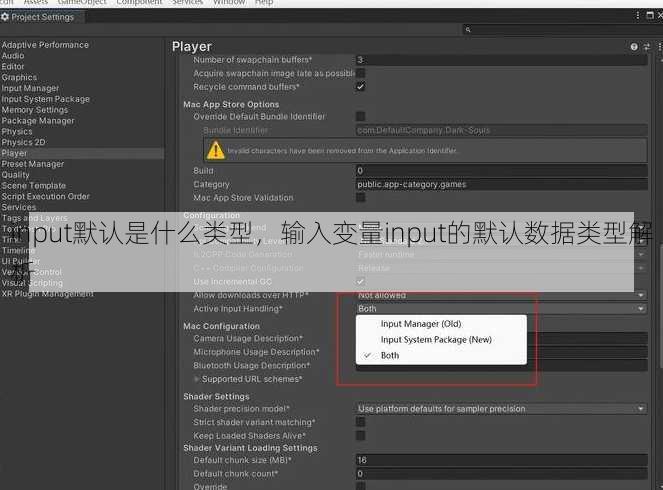Click the help question mark icon in Player header
Viewport: 663px width, 490px height.
[x=634, y=47]
